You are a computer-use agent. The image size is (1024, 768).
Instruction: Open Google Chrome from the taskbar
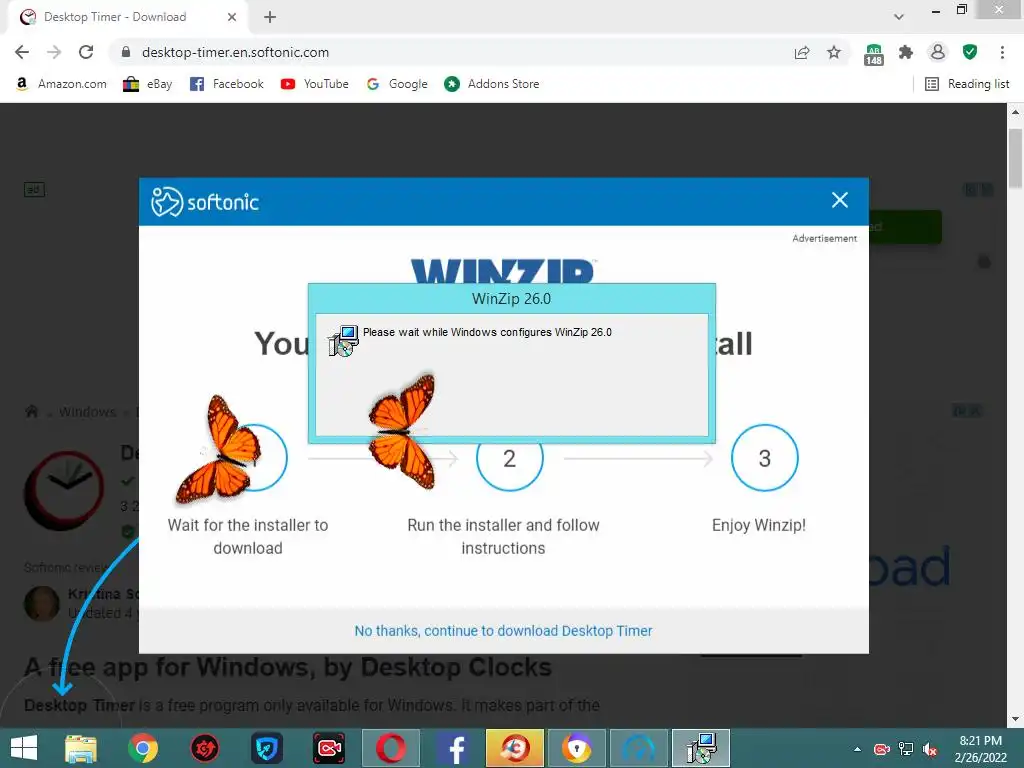tap(143, 748)
